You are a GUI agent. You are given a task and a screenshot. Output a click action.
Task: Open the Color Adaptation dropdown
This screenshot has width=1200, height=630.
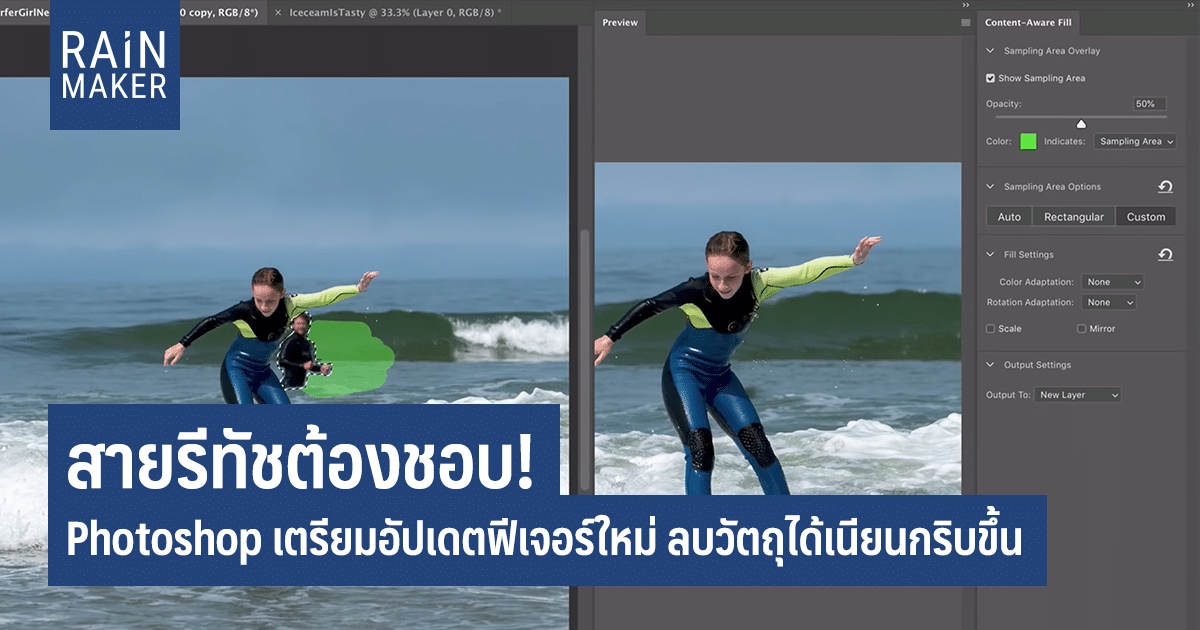click(1111, 283)
